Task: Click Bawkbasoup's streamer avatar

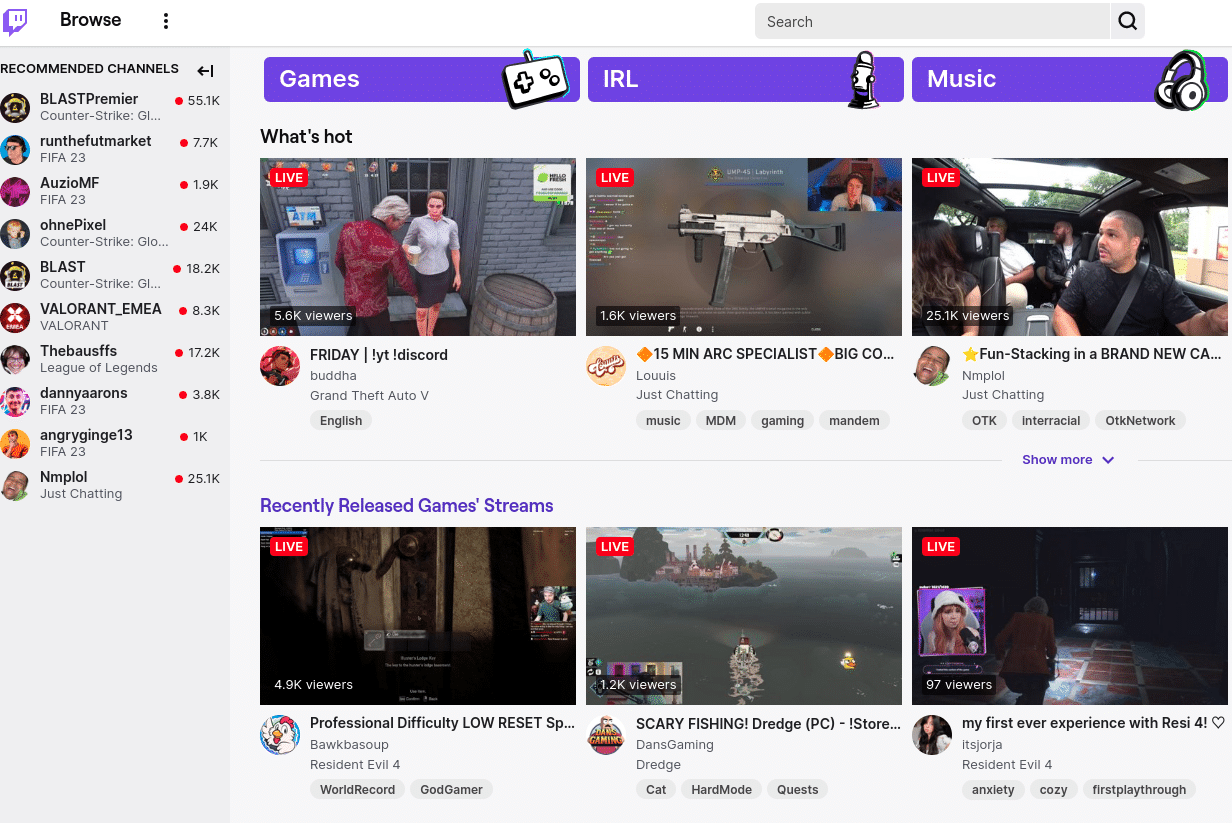Action: pyautogui.click(x=280, y=735)
